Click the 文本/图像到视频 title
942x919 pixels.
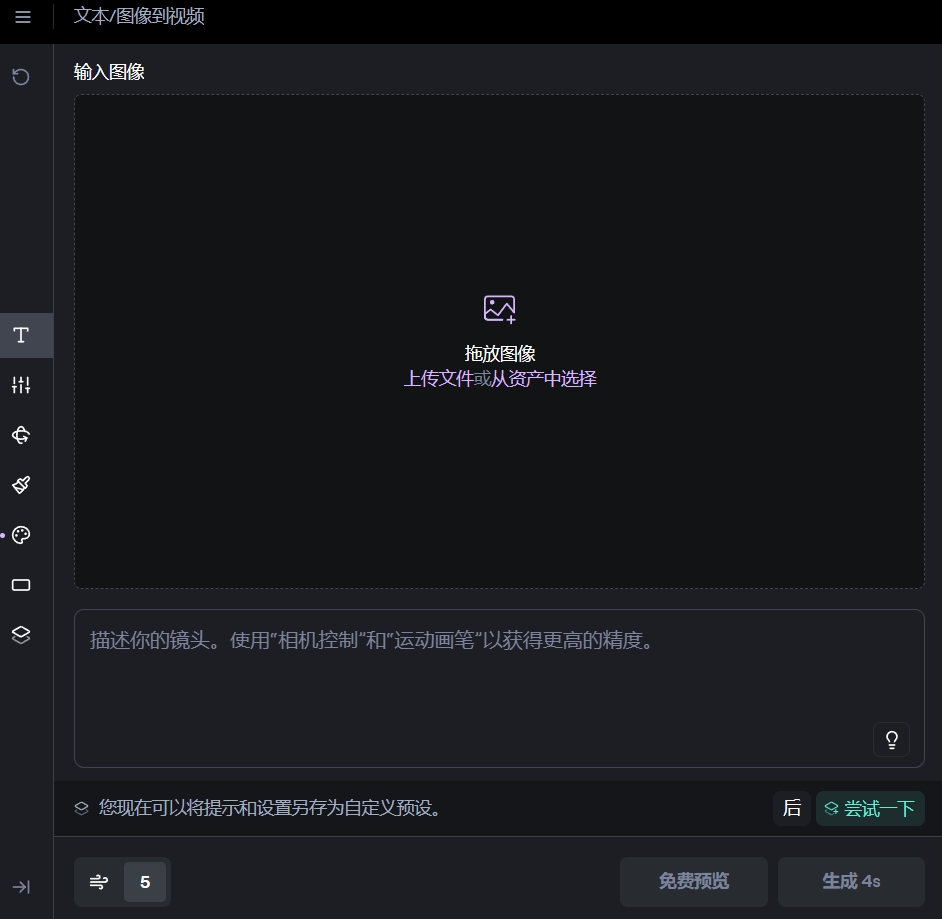(139, 16)
